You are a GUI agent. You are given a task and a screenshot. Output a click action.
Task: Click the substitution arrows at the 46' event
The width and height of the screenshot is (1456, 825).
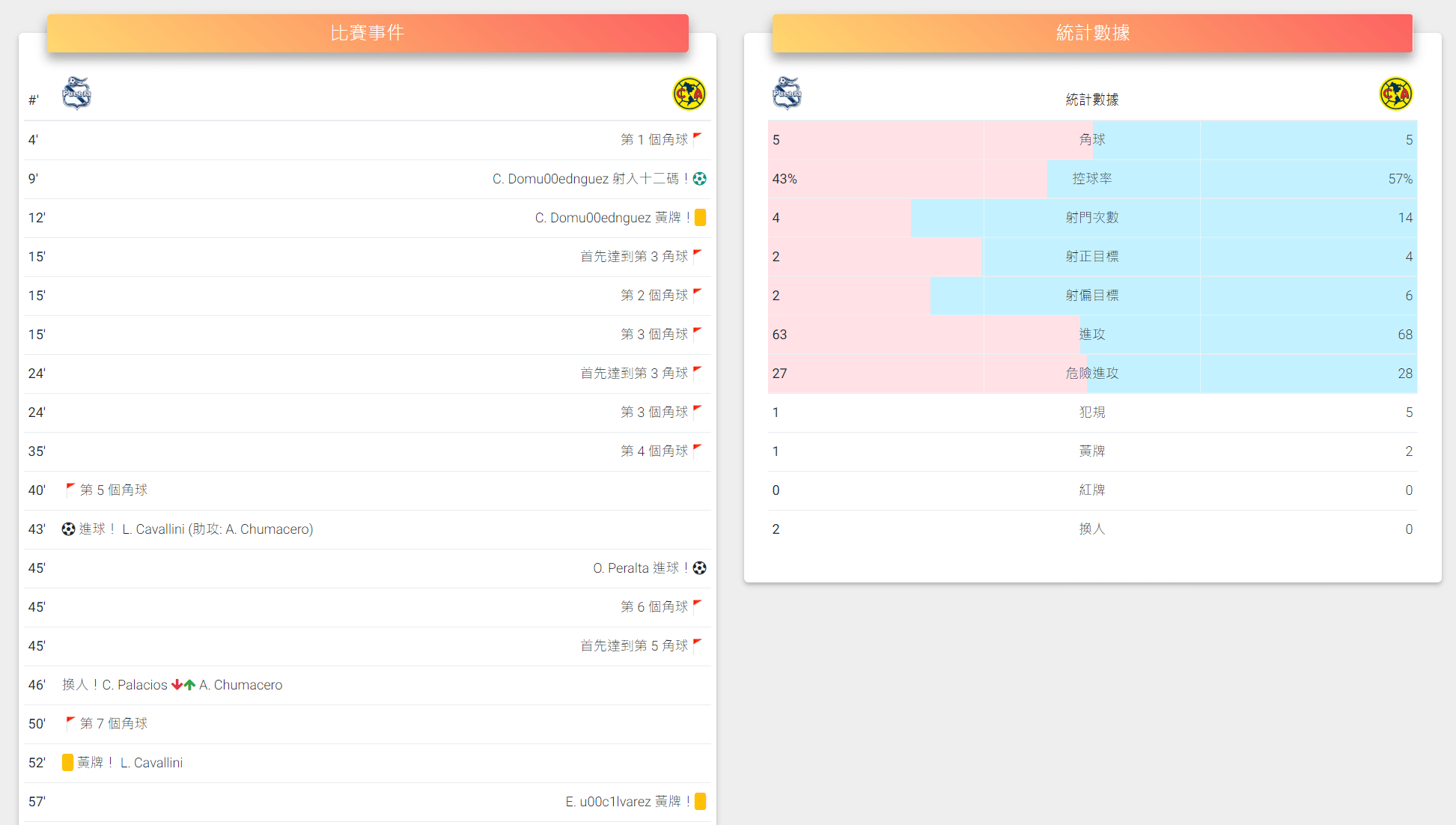point(182,684)
